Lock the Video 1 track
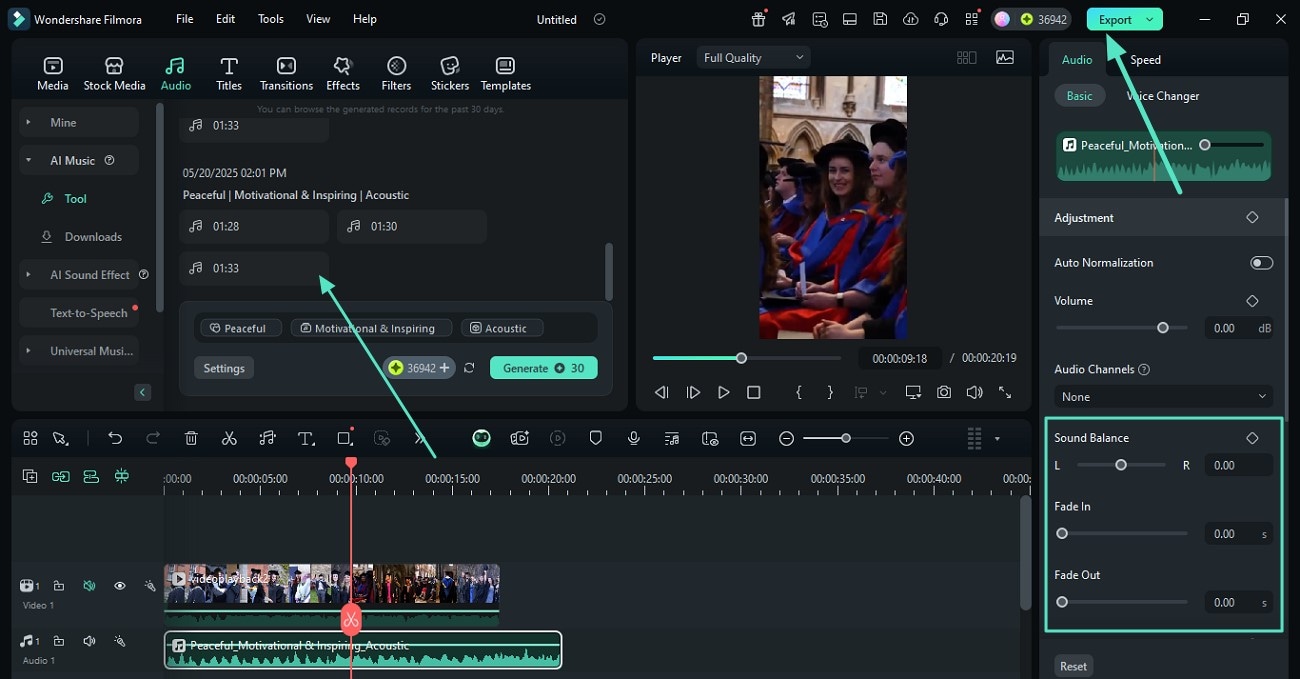The image size is (1300, 679). [x=59, y=586]
